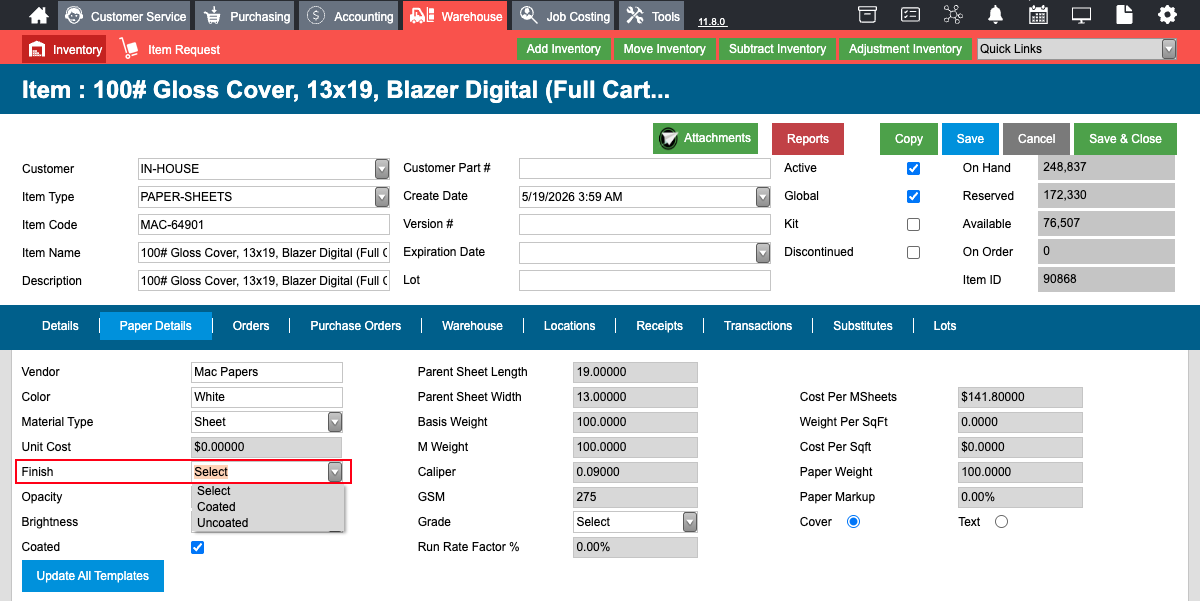View notifications bell icon
The width and height of the screenshot is (1200, 601).
(x=995, y=15)
